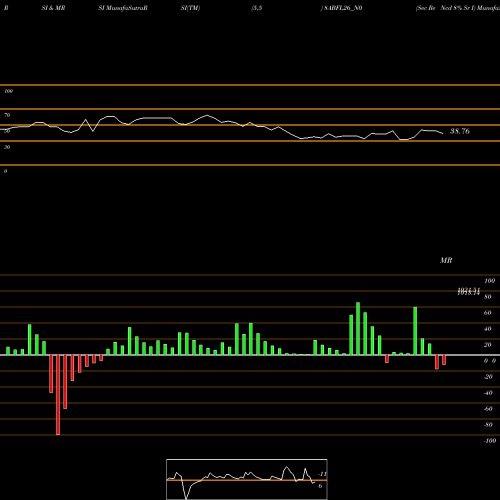This screenshot has width=500, height=500.
Task: Click the 40 label on MR right axis
Action: pos(488,329)
